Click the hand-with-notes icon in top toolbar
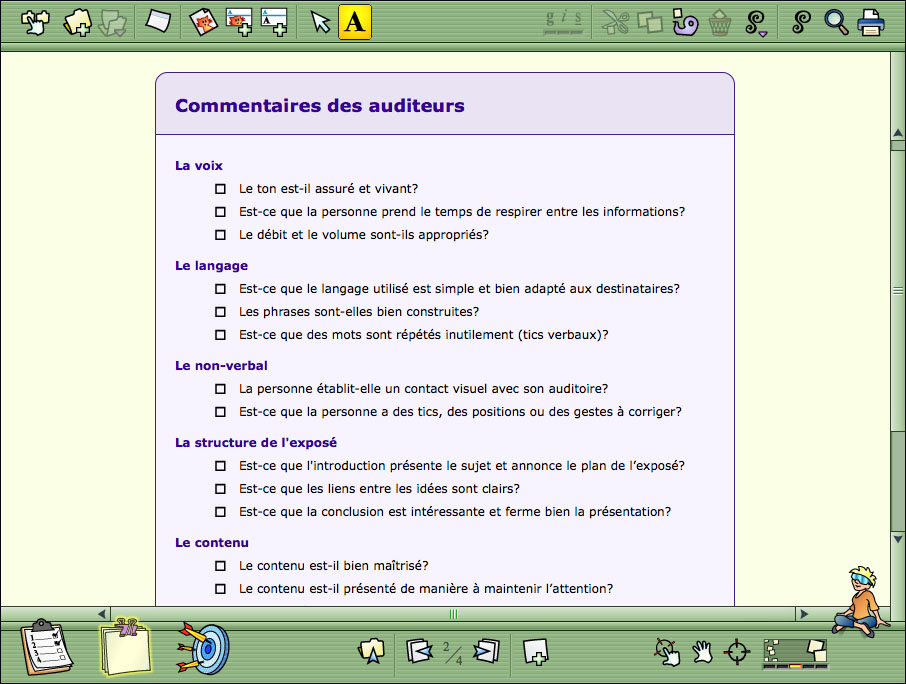The image size is (906, 684). coord(35,23)
